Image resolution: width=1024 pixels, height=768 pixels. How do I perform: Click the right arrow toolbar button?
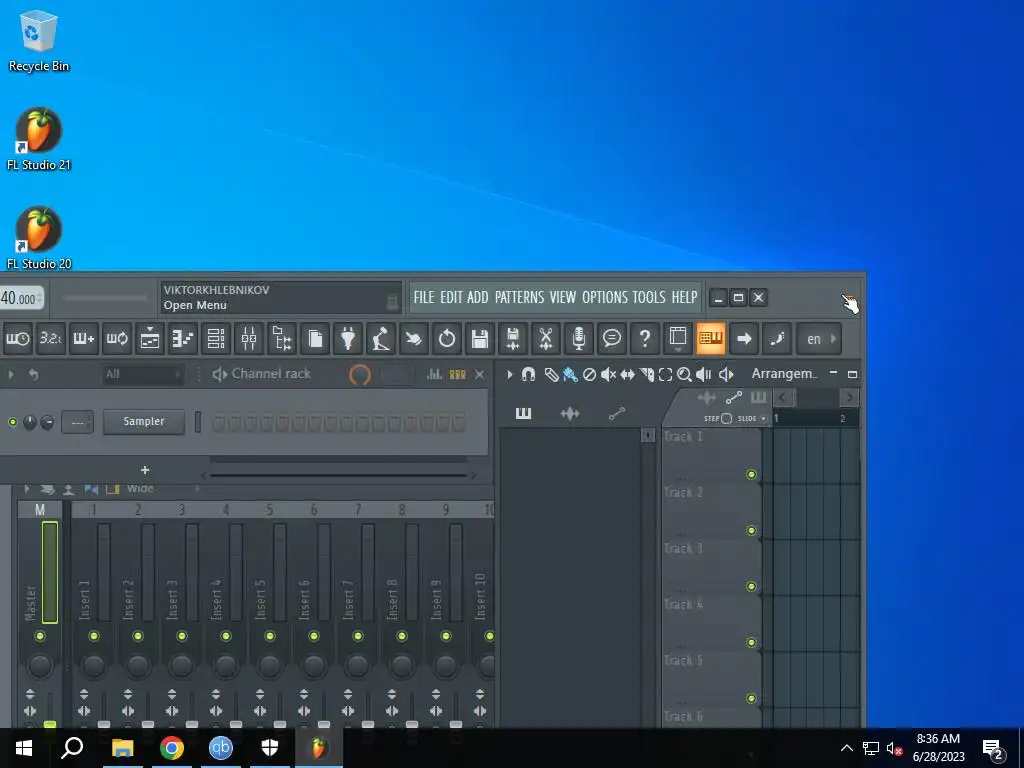(x=744, y=338)
